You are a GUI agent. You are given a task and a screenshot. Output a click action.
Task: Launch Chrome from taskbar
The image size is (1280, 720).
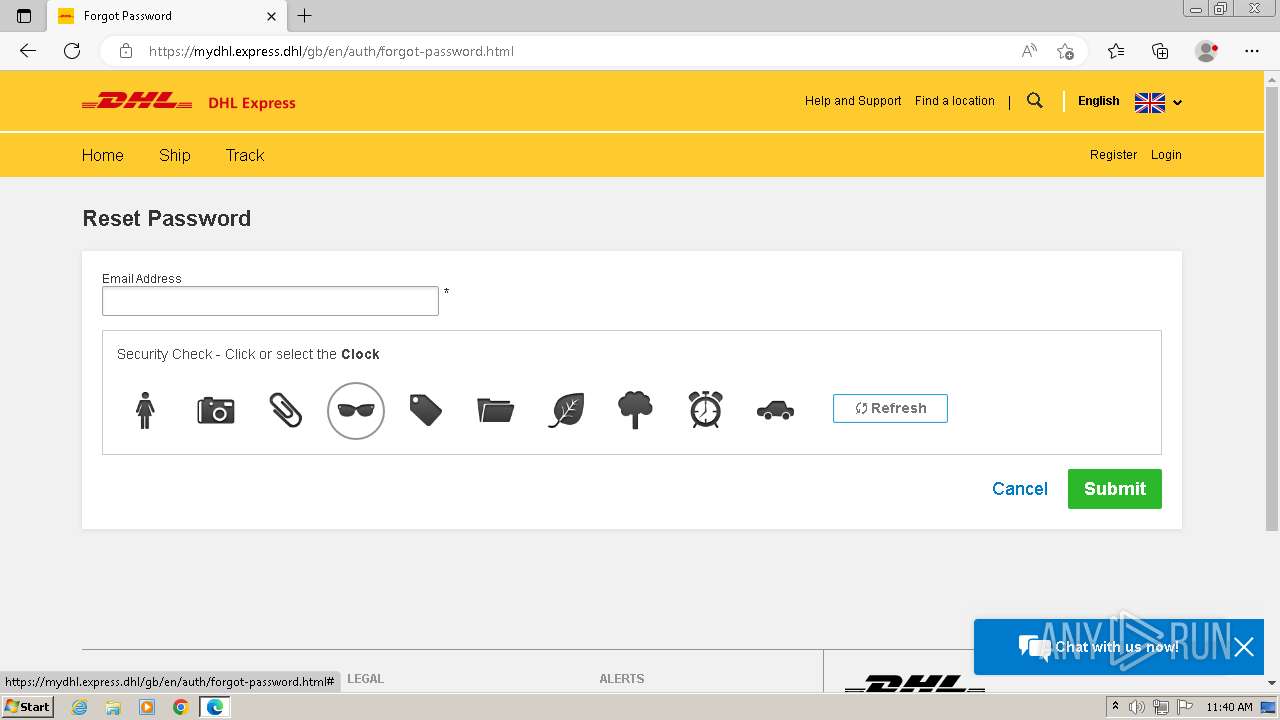coord(180,707)
